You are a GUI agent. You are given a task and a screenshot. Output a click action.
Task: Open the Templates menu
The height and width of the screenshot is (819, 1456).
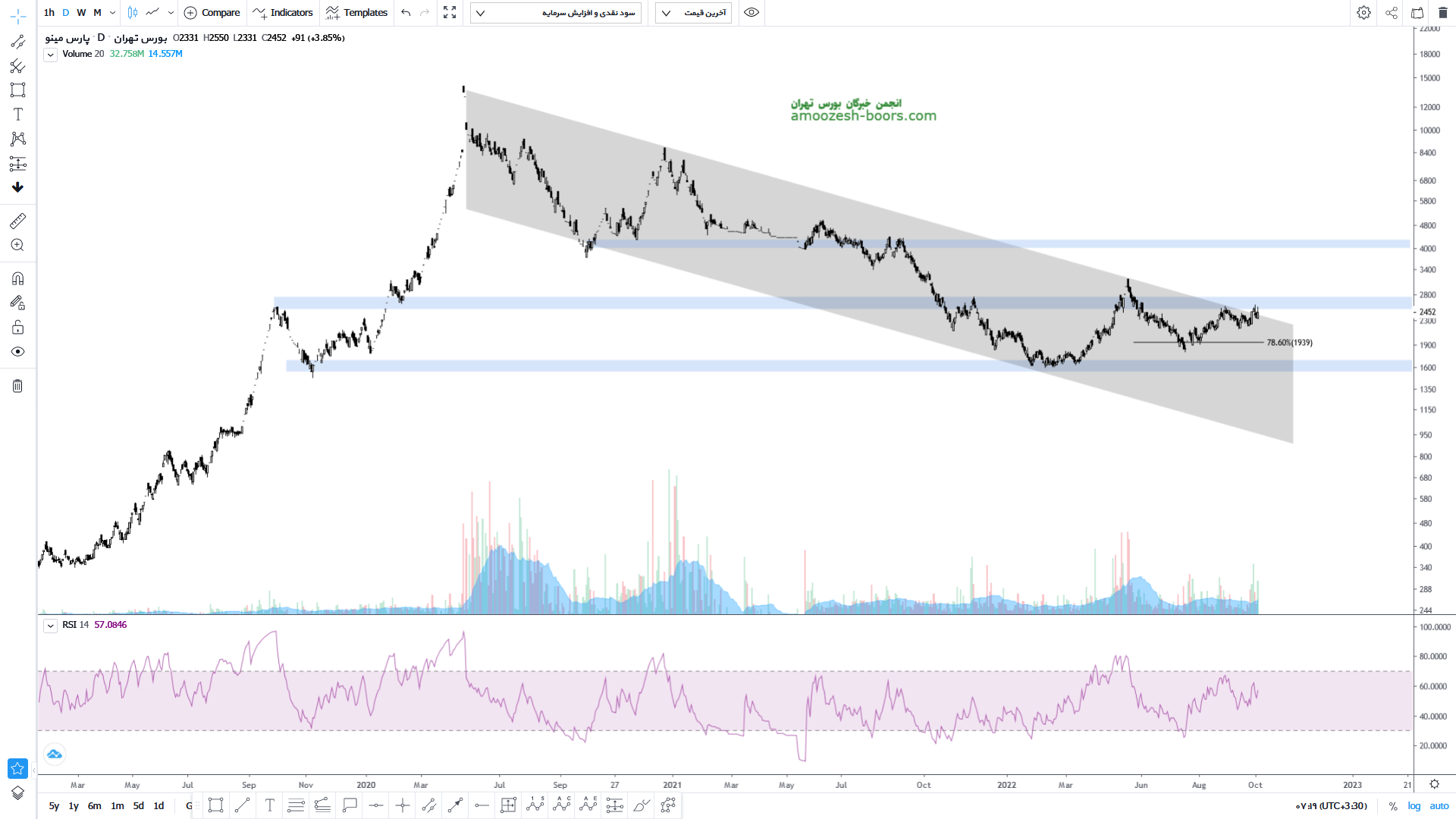(356, 13)
